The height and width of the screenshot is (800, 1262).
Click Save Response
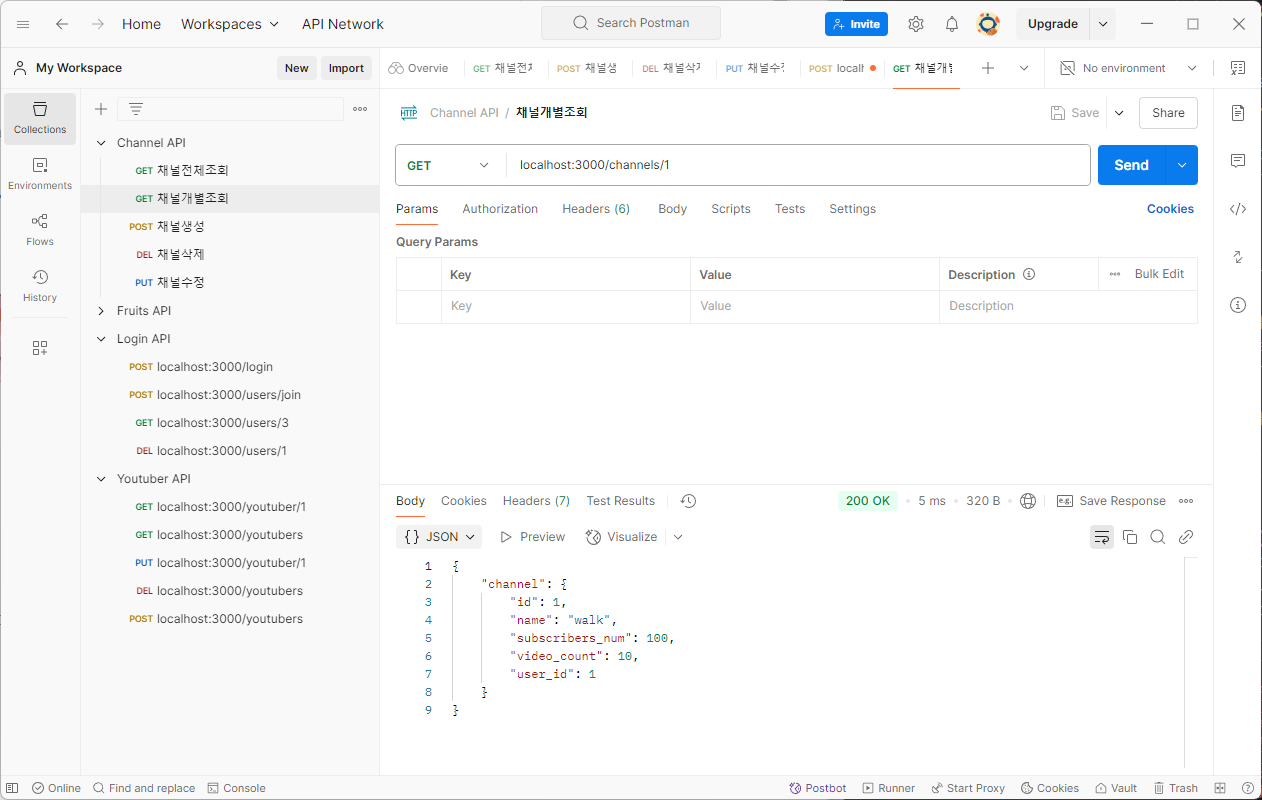tap(1111, 501)
